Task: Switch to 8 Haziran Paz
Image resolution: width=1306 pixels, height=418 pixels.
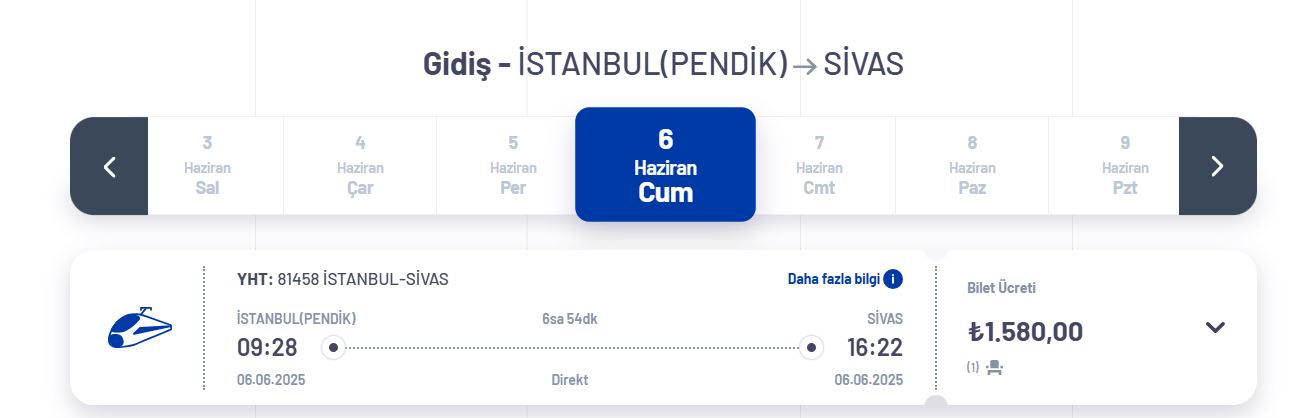Action: click(972, 166)
